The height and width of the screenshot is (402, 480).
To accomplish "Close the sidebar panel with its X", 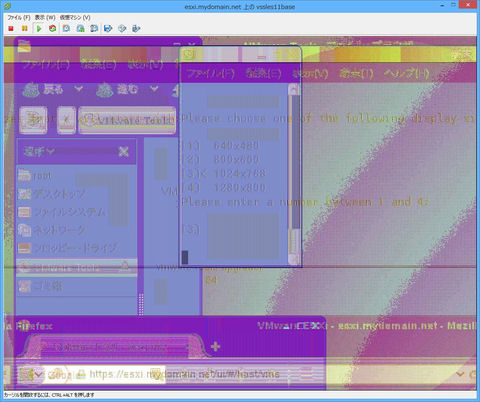I will [124, 152].
